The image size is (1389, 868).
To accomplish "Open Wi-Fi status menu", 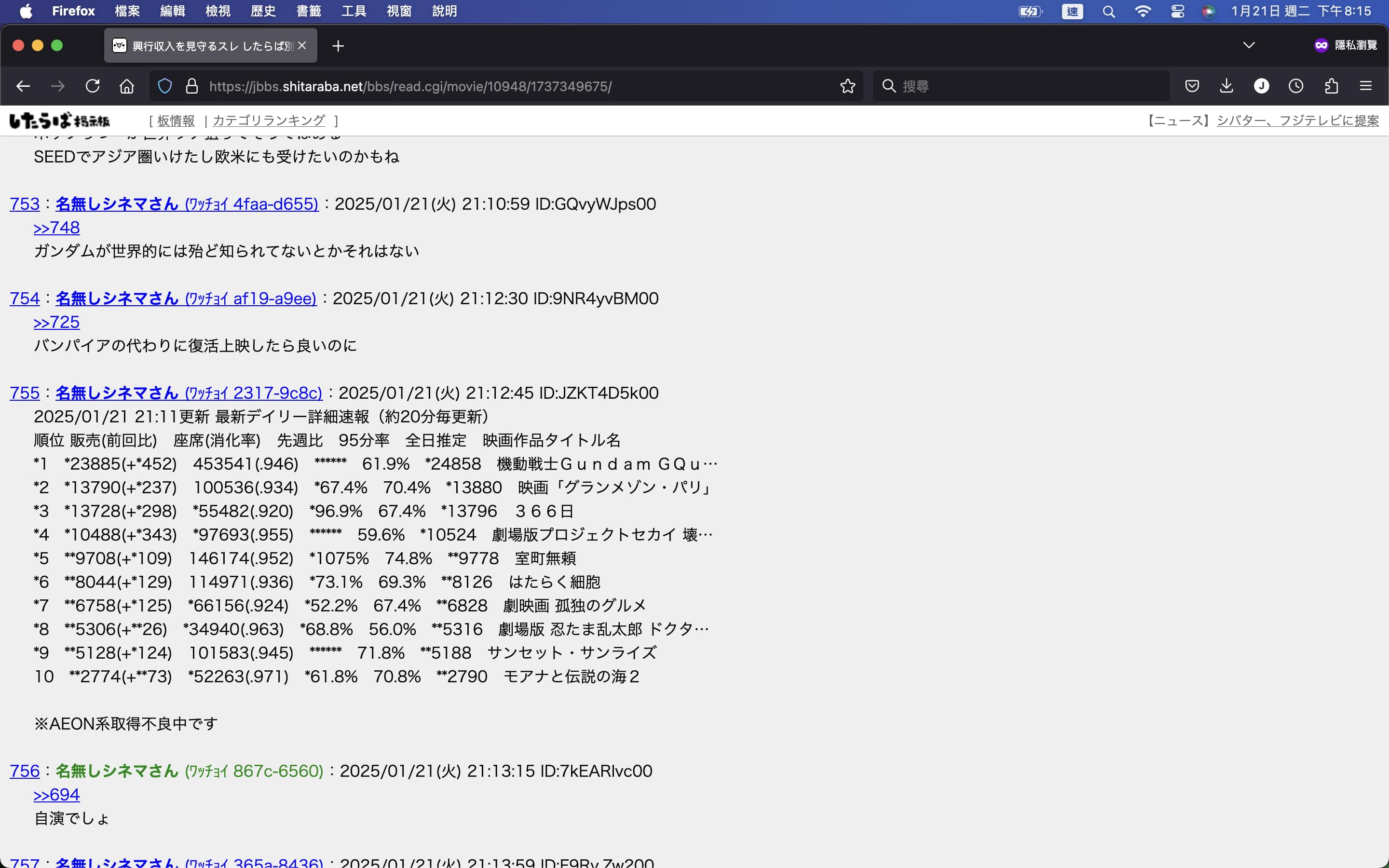I will coord(1143,12).
